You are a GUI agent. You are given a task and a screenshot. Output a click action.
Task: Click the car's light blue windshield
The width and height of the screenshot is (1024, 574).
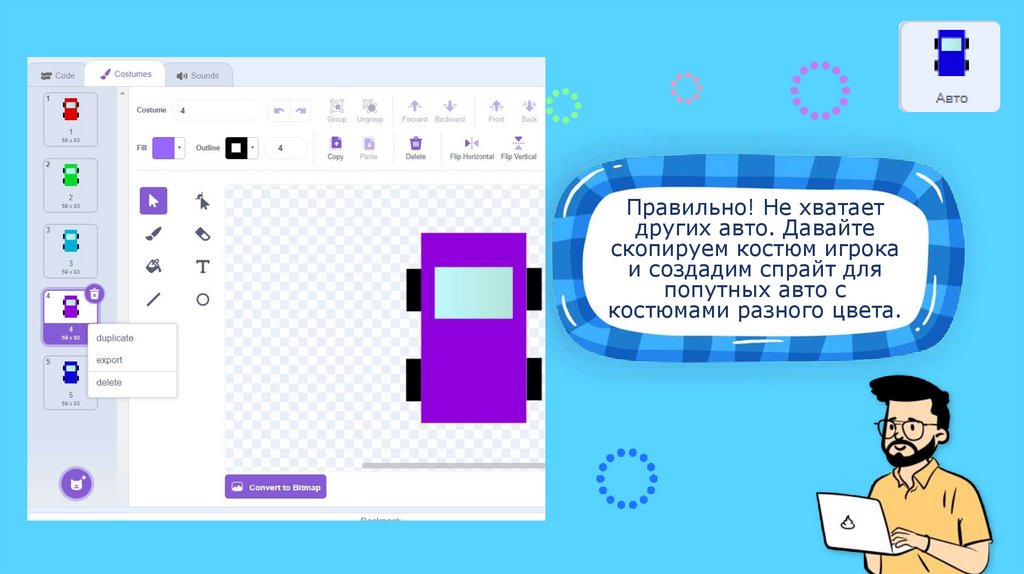point(473,293)
